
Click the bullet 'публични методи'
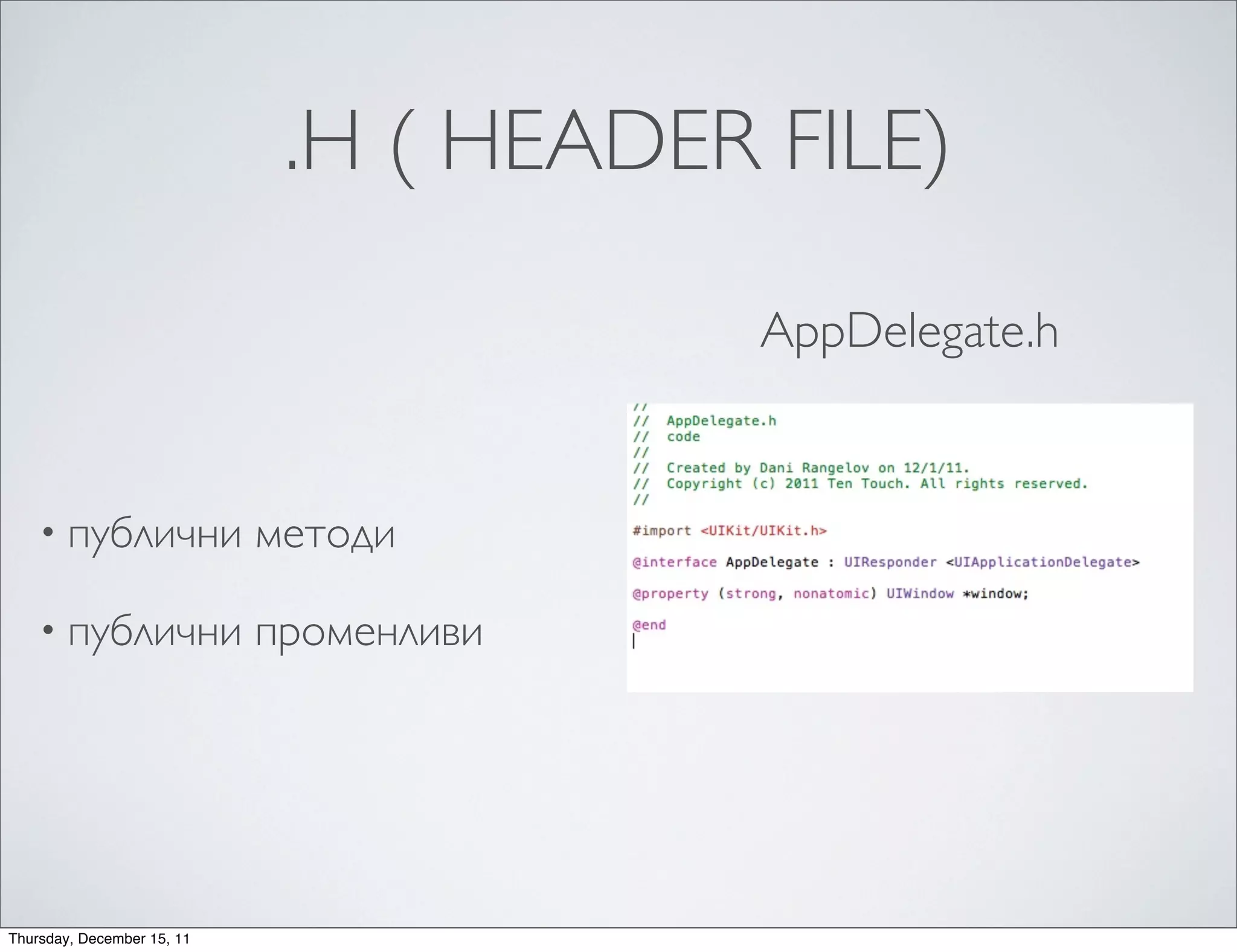click(232, 535)
